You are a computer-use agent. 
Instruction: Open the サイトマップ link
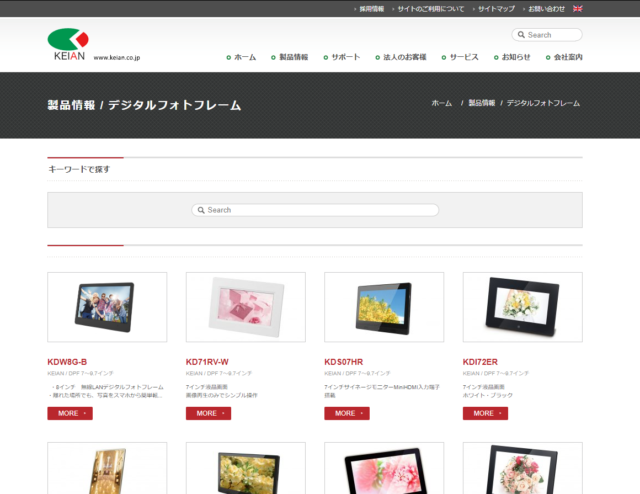[x=496, y=8]
